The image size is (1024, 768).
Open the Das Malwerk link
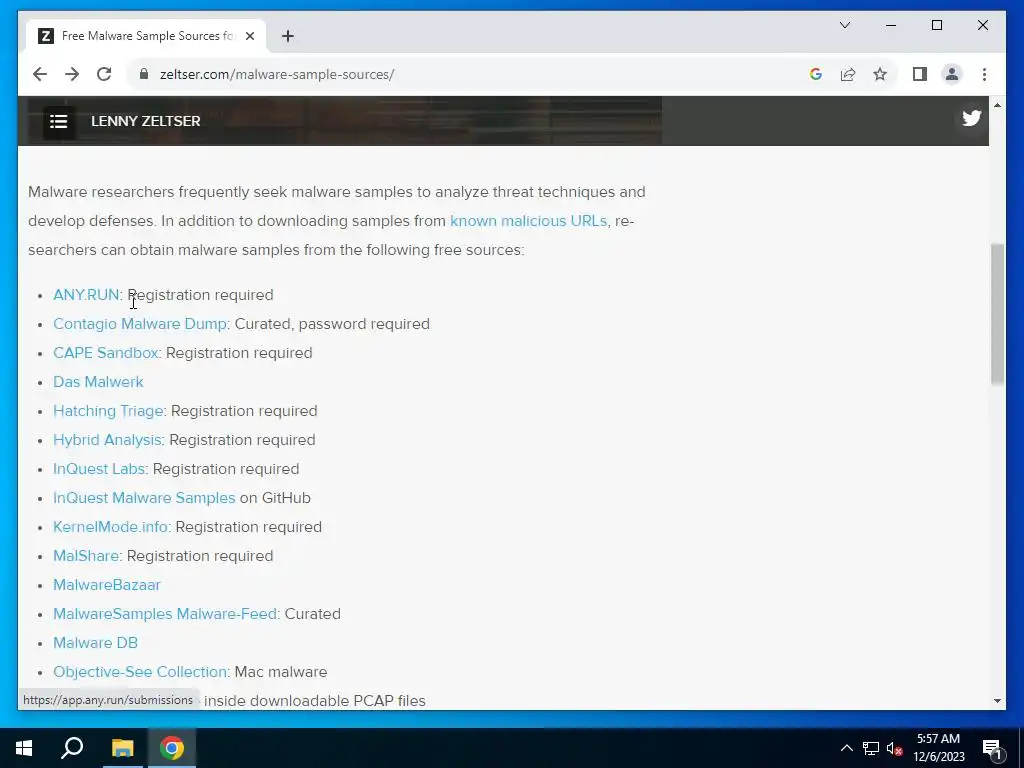click(x=98, y=382)
